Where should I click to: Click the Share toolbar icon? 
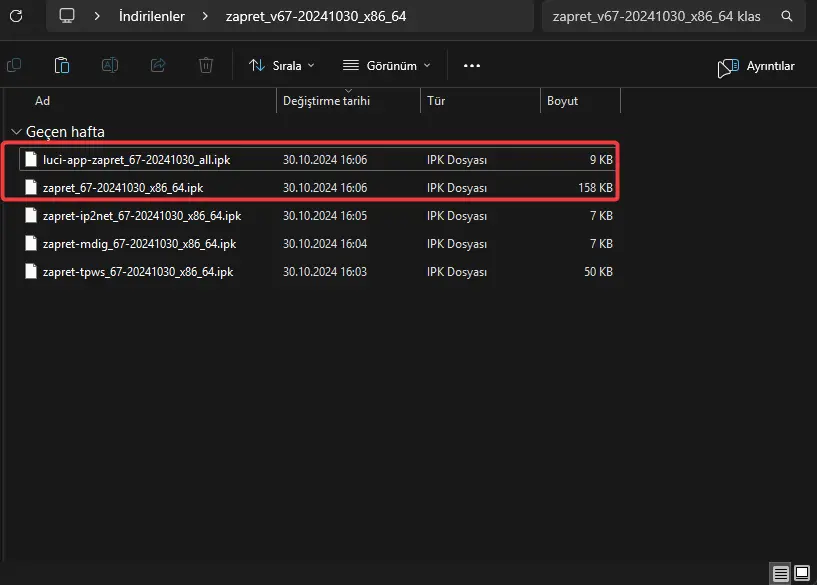[x=158, y=65]
